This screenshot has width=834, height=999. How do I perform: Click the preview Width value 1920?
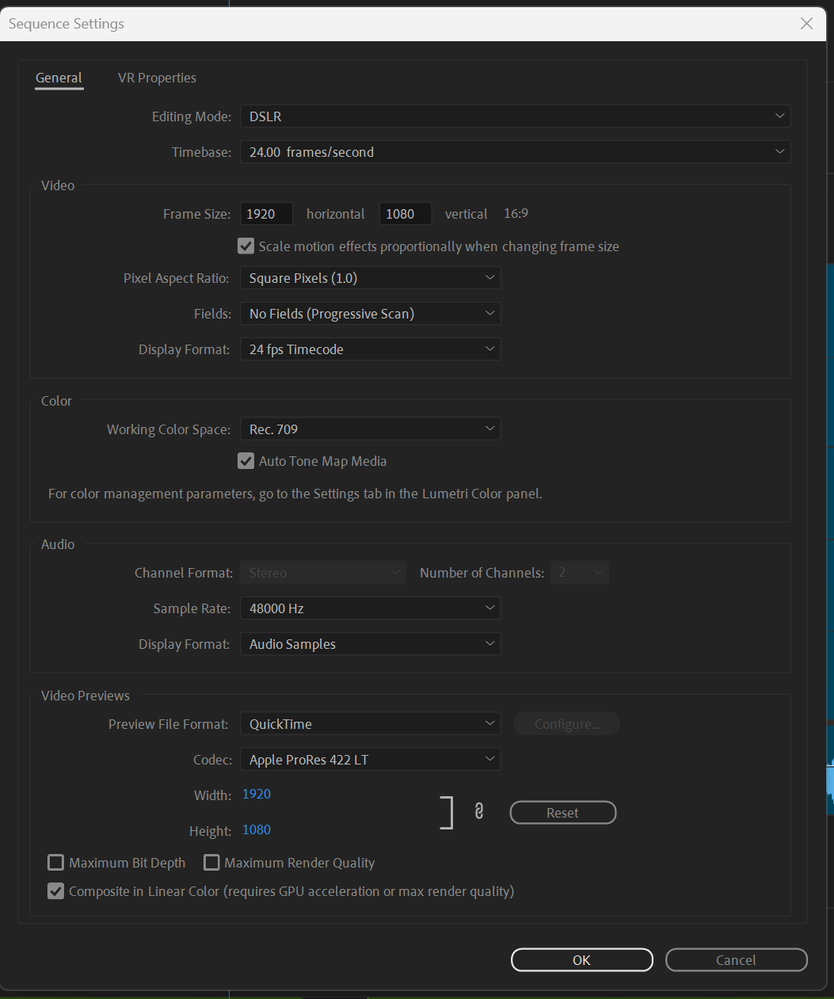(257, 794)
